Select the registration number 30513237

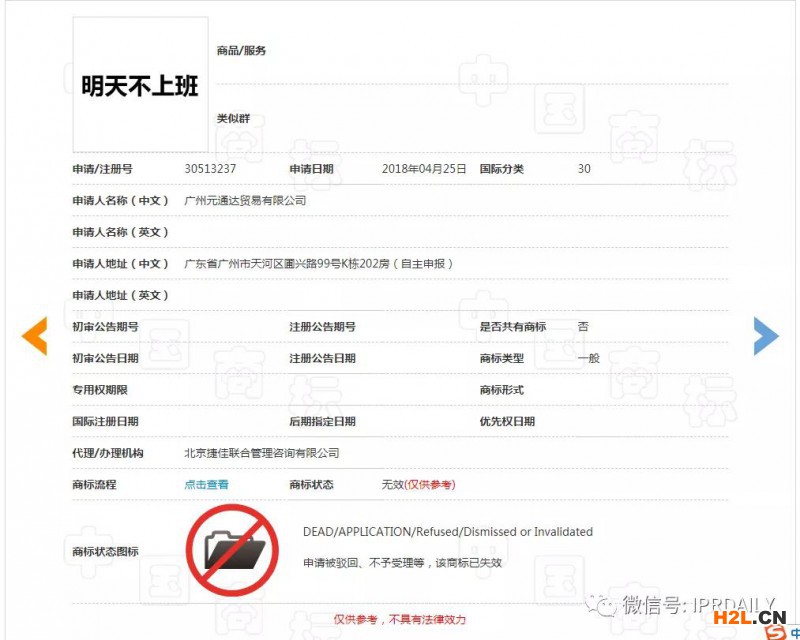tap(210, 169)
